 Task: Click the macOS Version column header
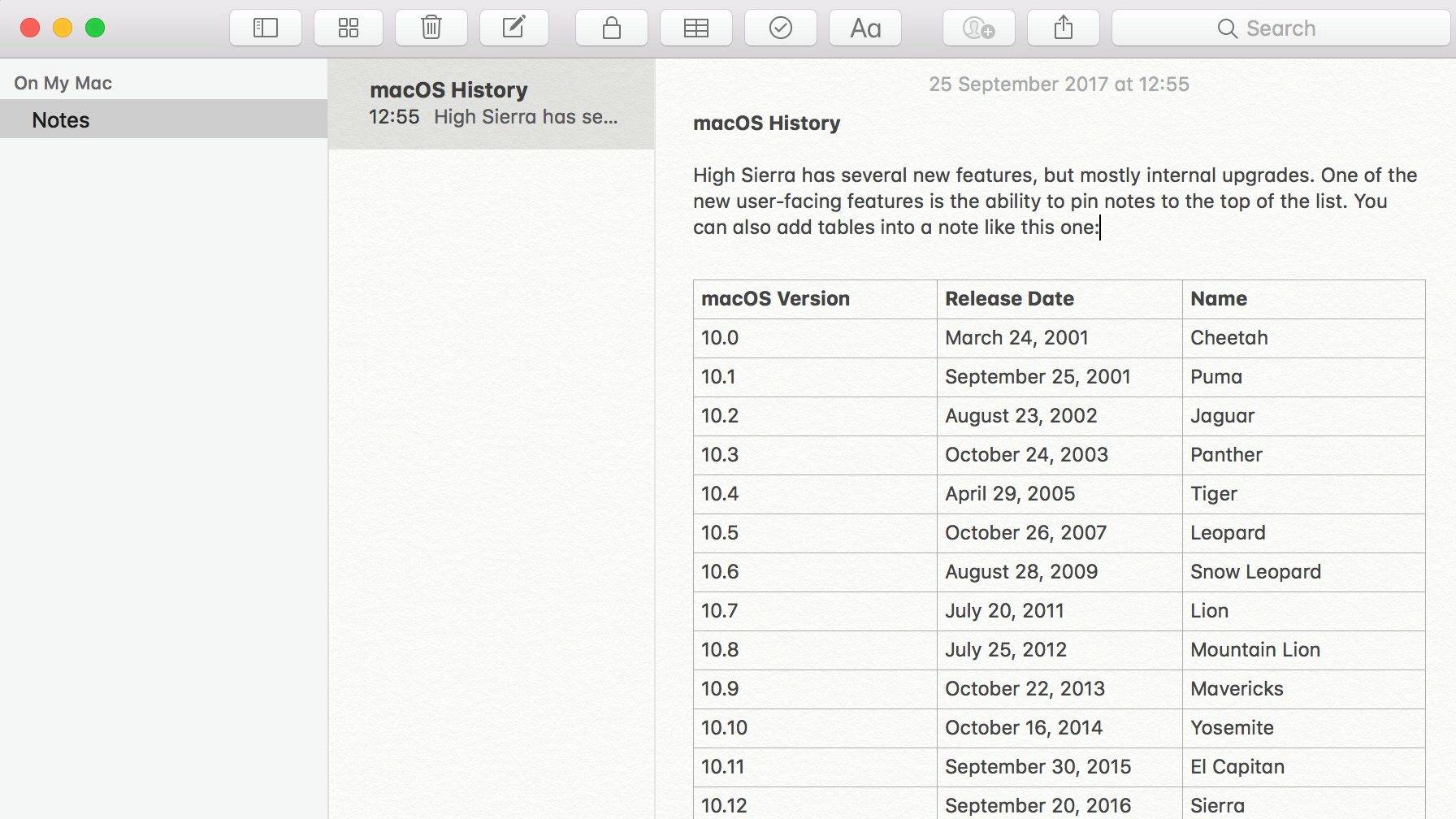[x=815, y=299]
